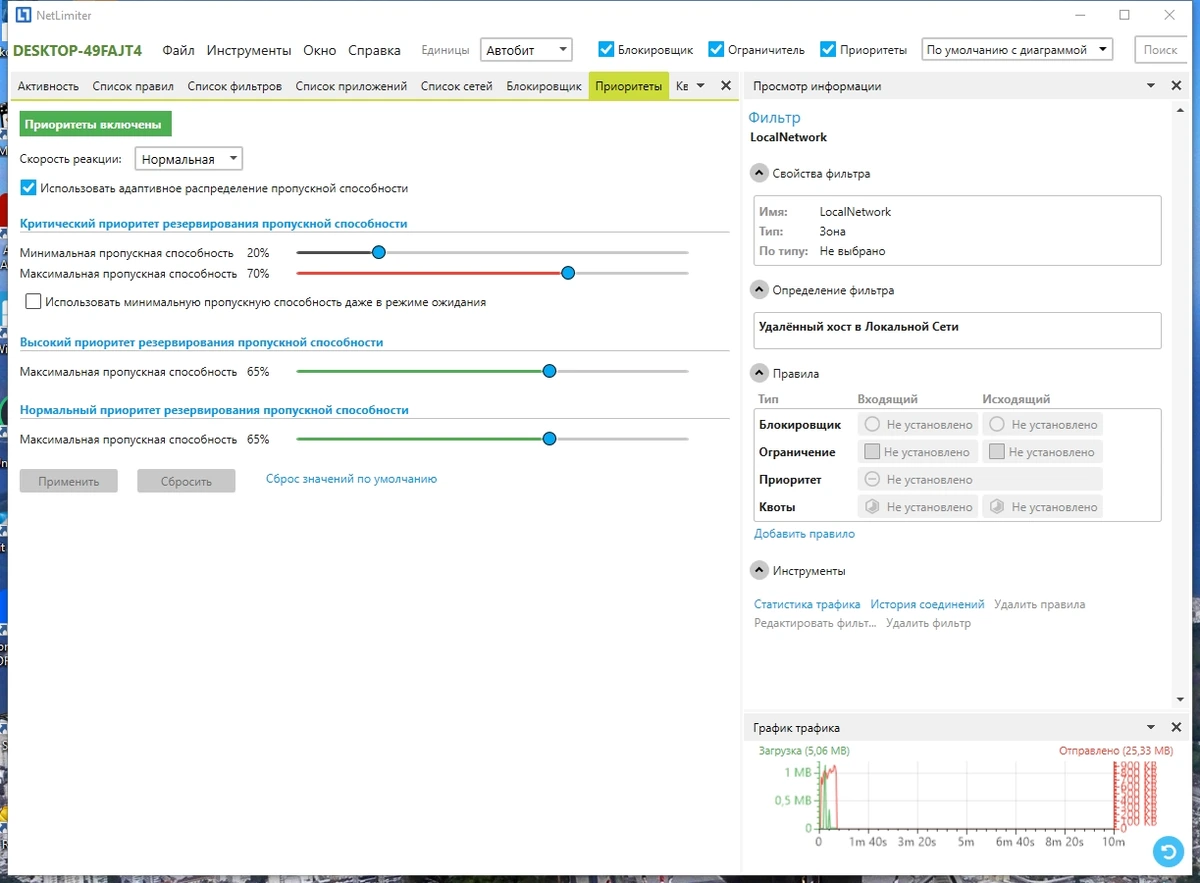The width and height of the screenshot is (1200, 883).
Task: Set outgoing Блокировщик rule radio
Action: coord(997,424)
